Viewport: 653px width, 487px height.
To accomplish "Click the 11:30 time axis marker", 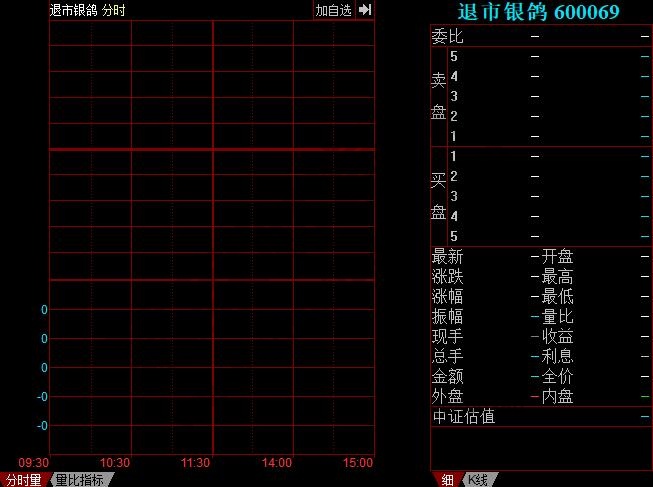I will (x=196, y=463).
